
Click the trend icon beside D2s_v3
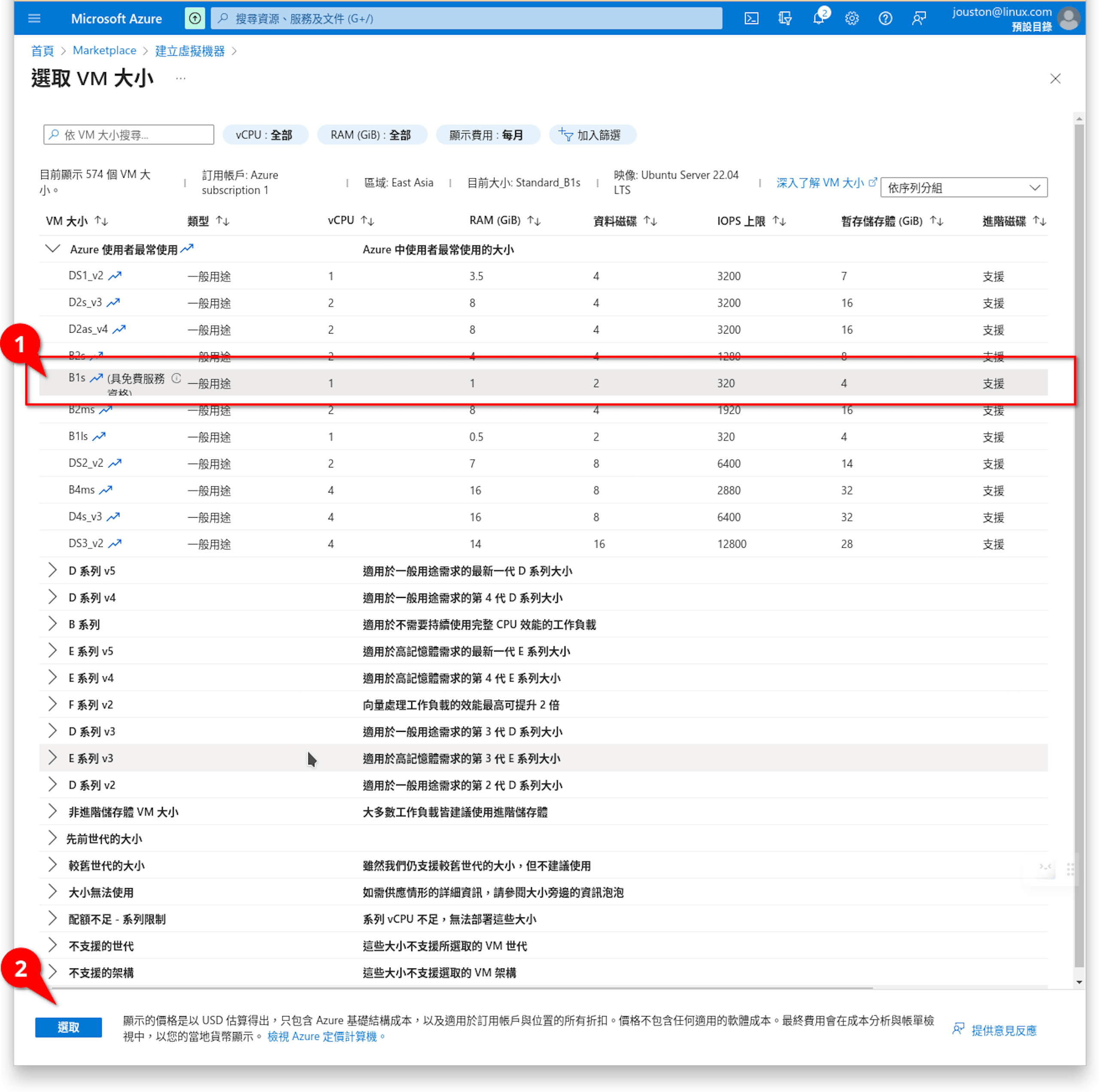[113, 303]
